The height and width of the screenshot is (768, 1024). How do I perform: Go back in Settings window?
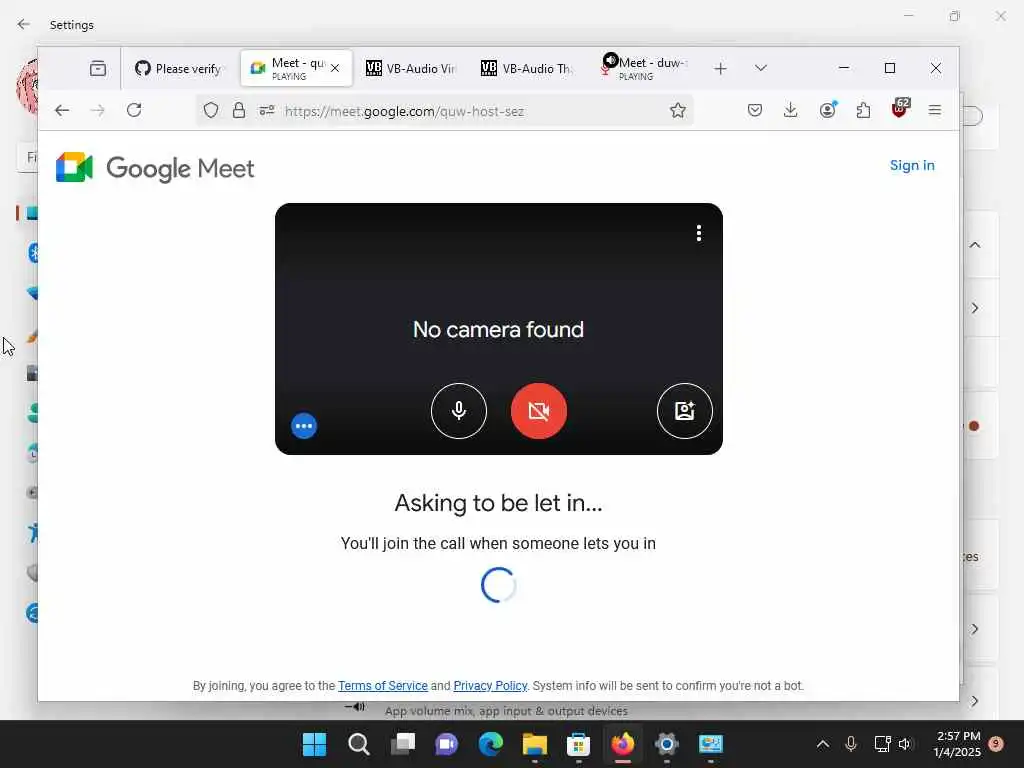click(x=24, y=24)
